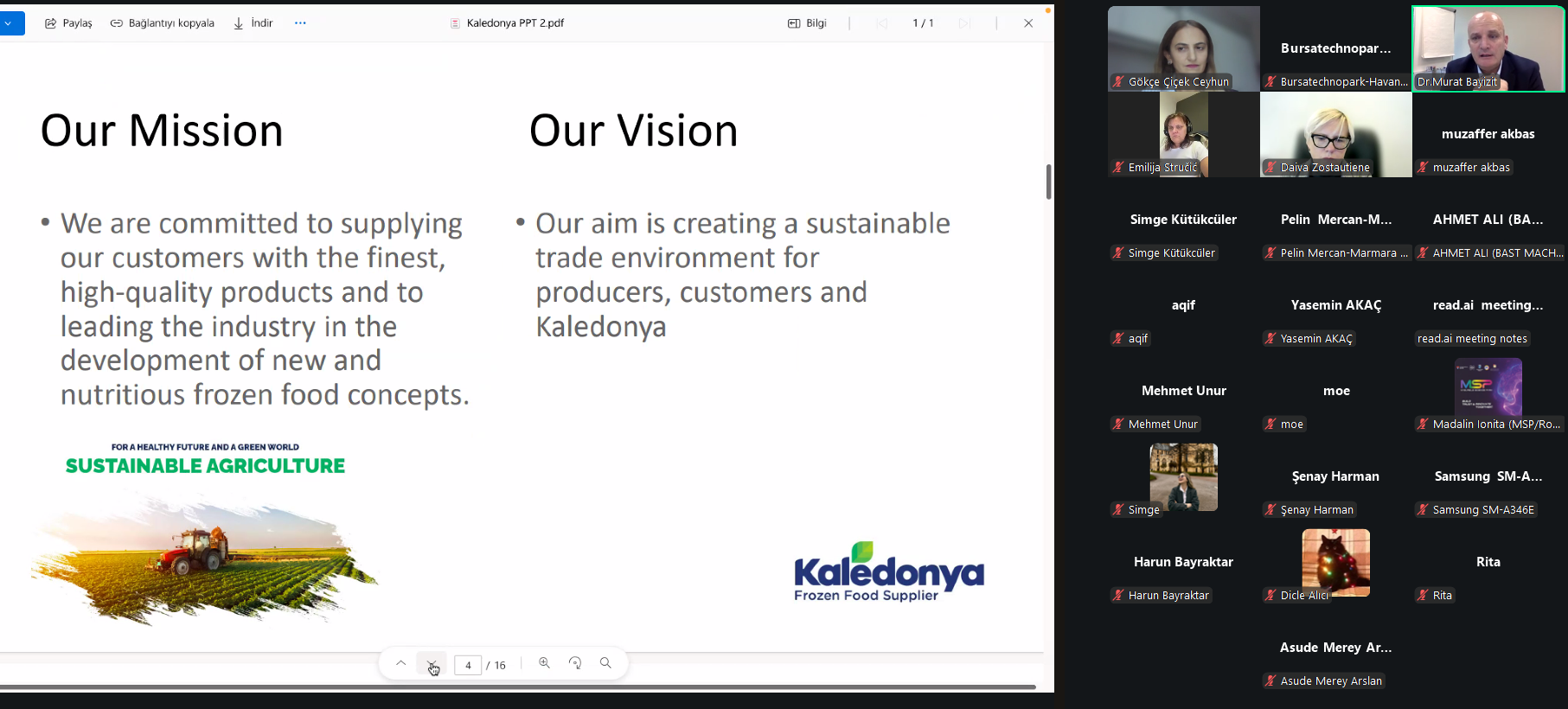Rotate the PDF page
Image resolution: width=1568 pixels, height=709 pixels.
(x=575, y=663)
